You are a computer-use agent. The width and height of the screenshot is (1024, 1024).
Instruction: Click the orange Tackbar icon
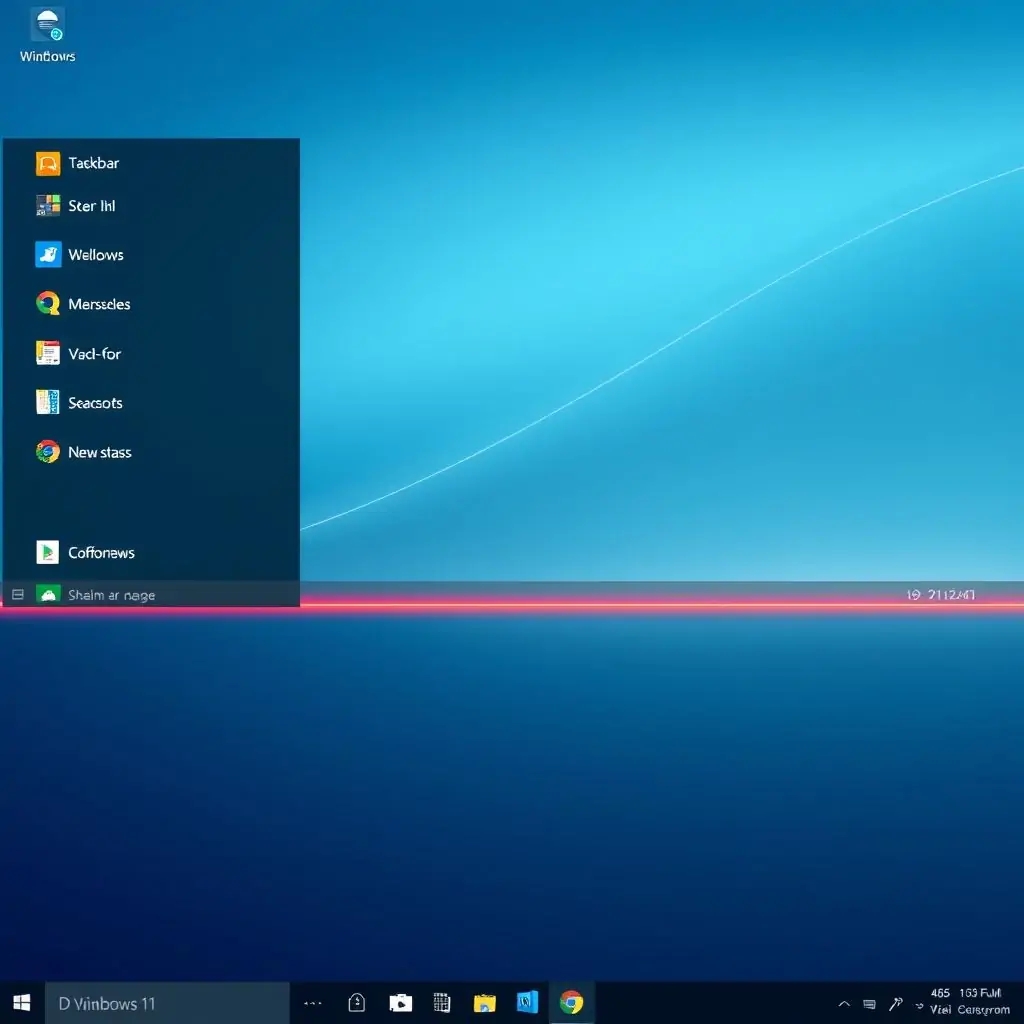point(47,162)
